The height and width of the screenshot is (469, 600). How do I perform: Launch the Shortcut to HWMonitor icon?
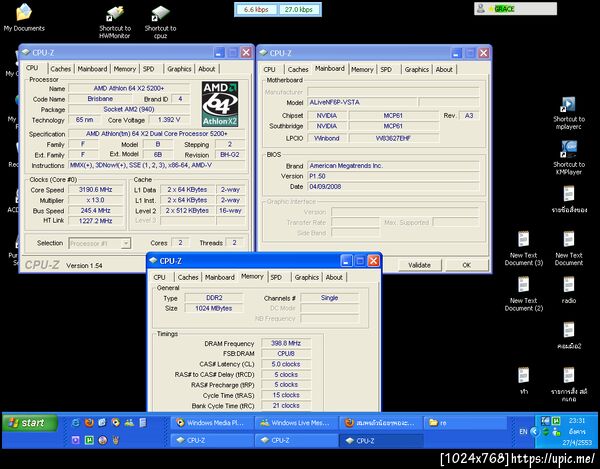tap(115, 22)
